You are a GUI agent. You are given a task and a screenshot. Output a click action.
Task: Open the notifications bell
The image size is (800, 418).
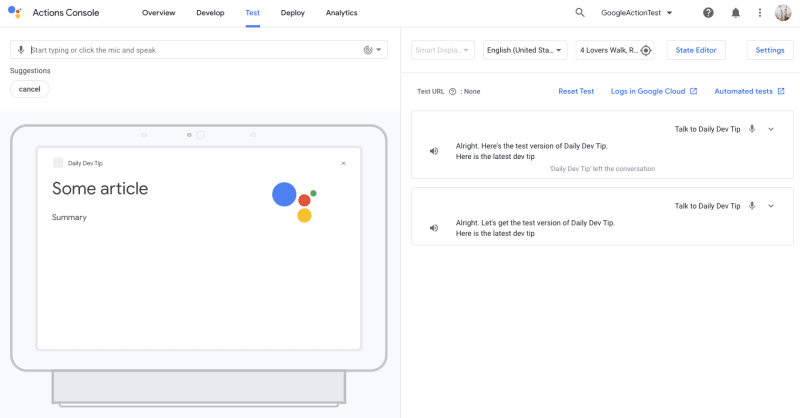click(735, 13)
